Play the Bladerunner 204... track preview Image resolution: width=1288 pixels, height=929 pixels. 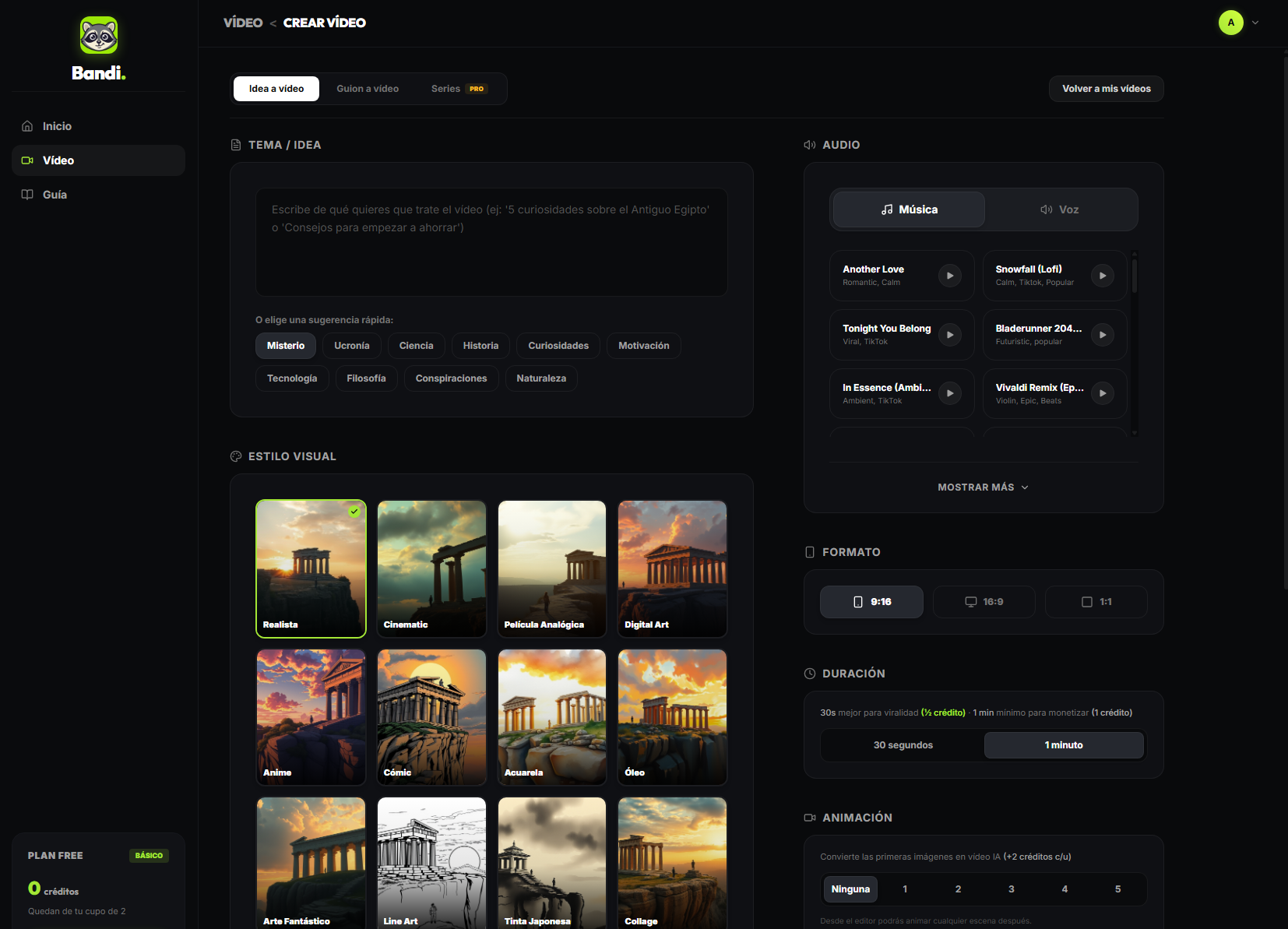1103,335
